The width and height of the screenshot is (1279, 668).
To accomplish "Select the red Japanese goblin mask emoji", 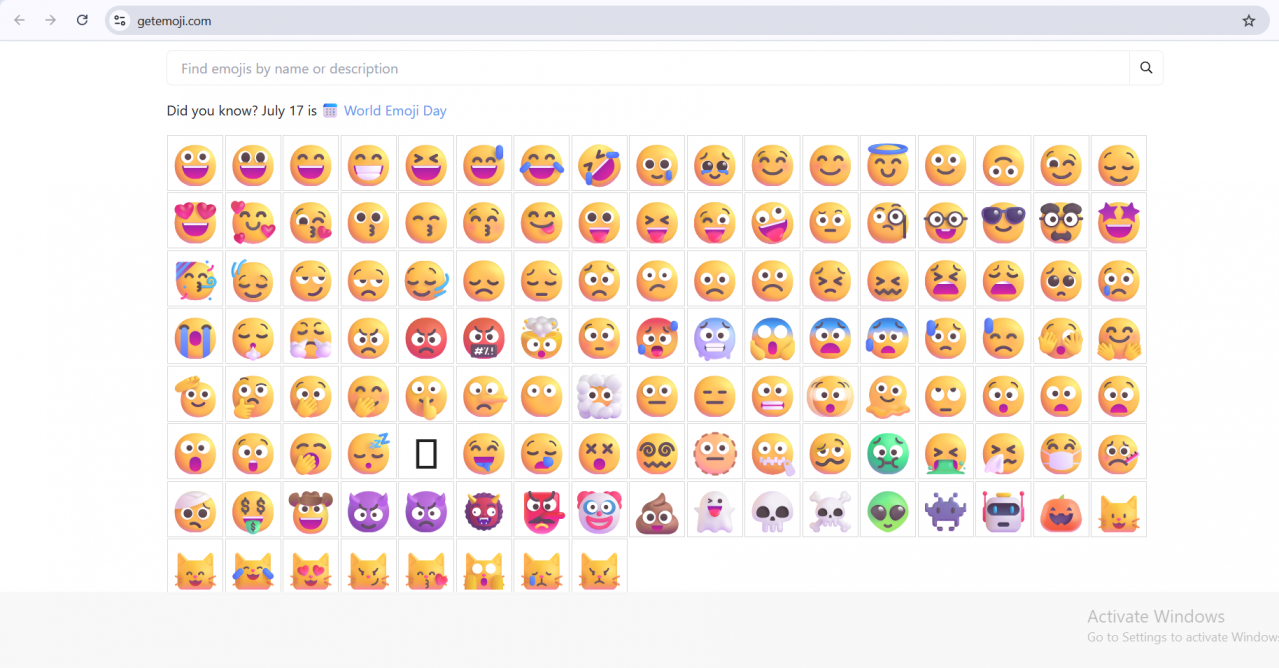I will click(x=542, y=512).
